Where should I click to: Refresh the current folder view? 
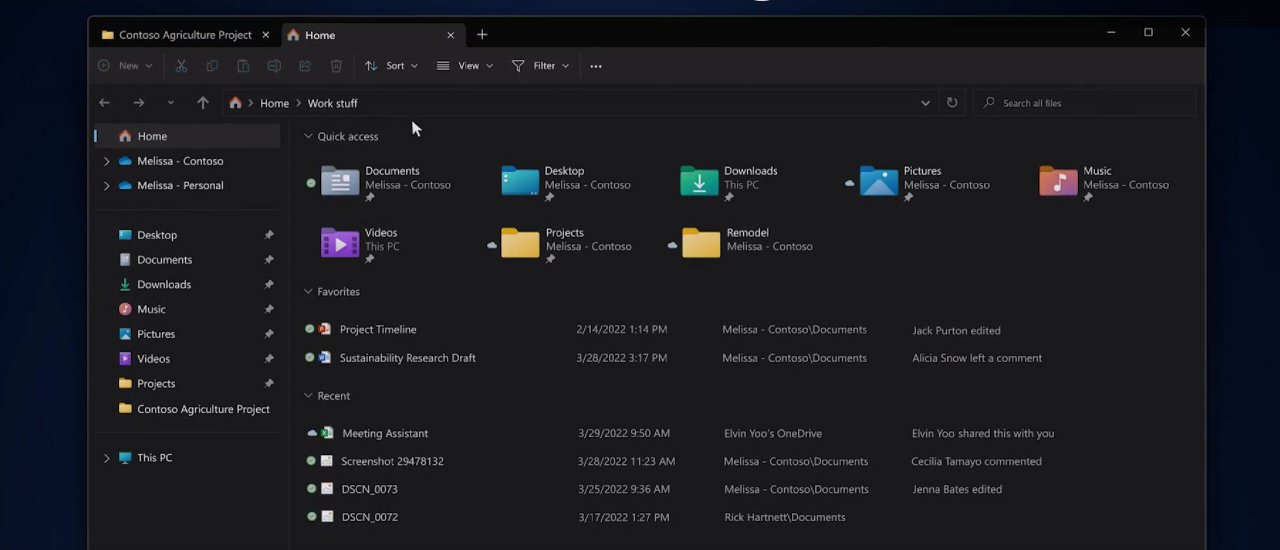tap(952, 103)
